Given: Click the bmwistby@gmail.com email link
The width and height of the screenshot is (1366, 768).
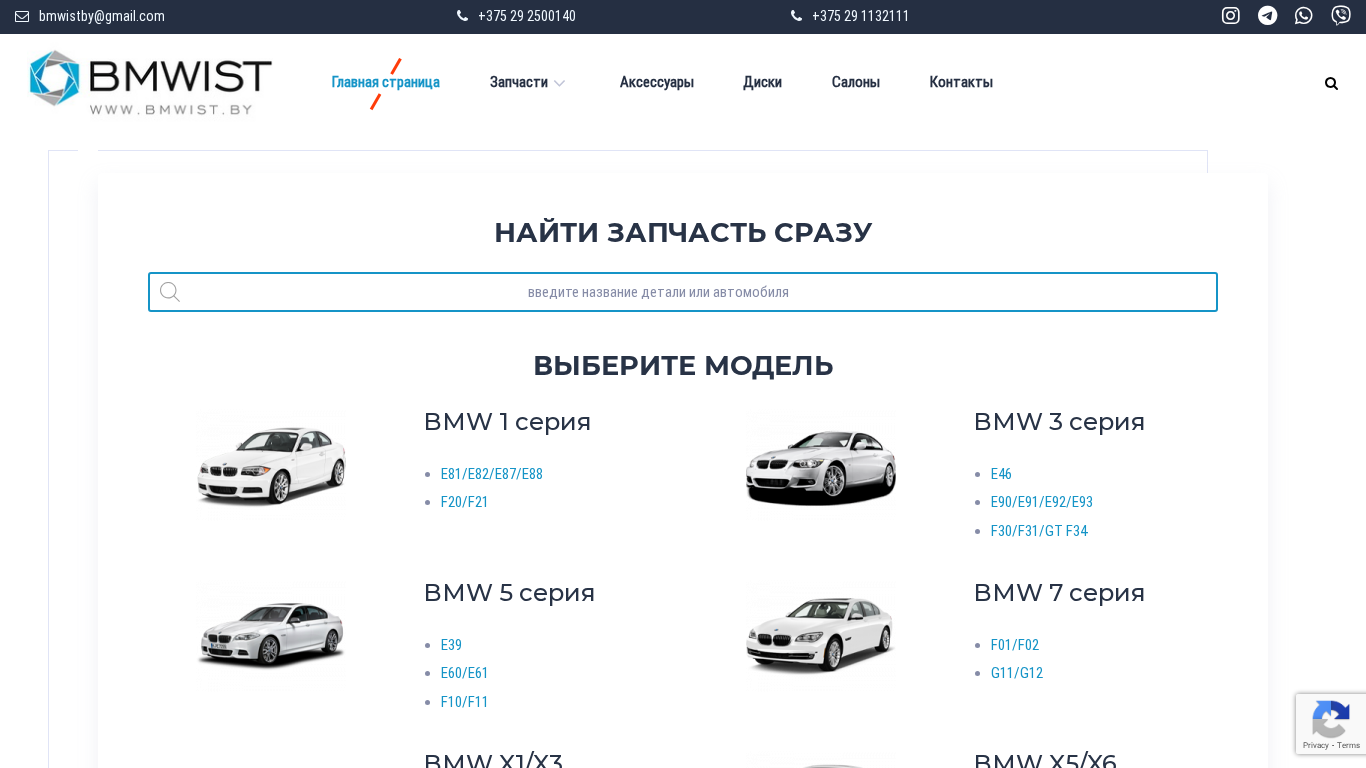Looking at the screenshot, I should point(102,16).
